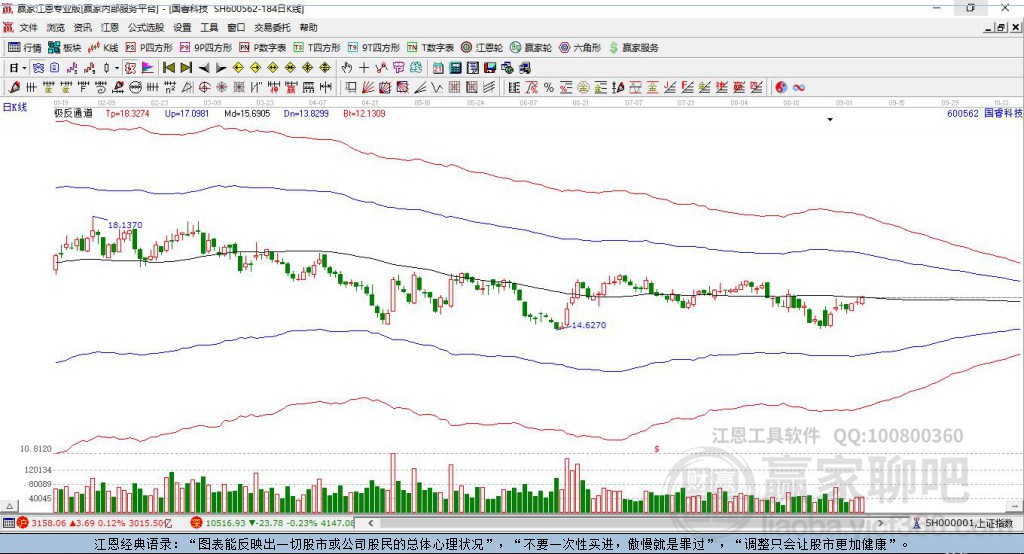Click the 600562 stock code label
The height and width of the screenshot is (554, 1024).
pyautogui.click(x=963, y=113)
